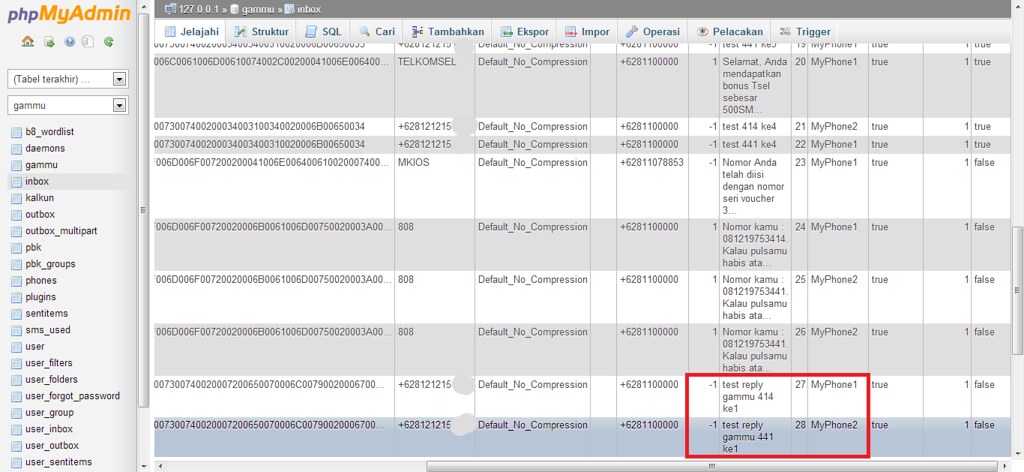Open the outbox table link

pos(40,214)
